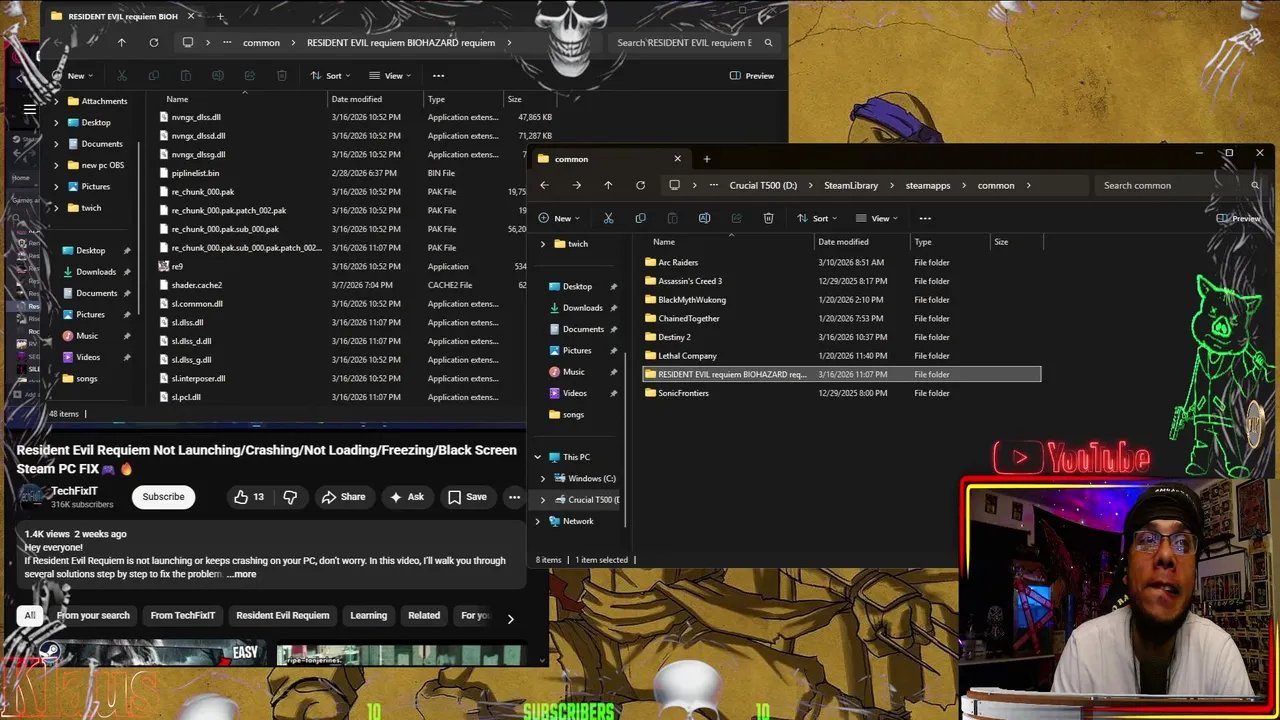Select the From your search chip
The width and height of the screenshot is (1280, 720).
coord(93,615)
